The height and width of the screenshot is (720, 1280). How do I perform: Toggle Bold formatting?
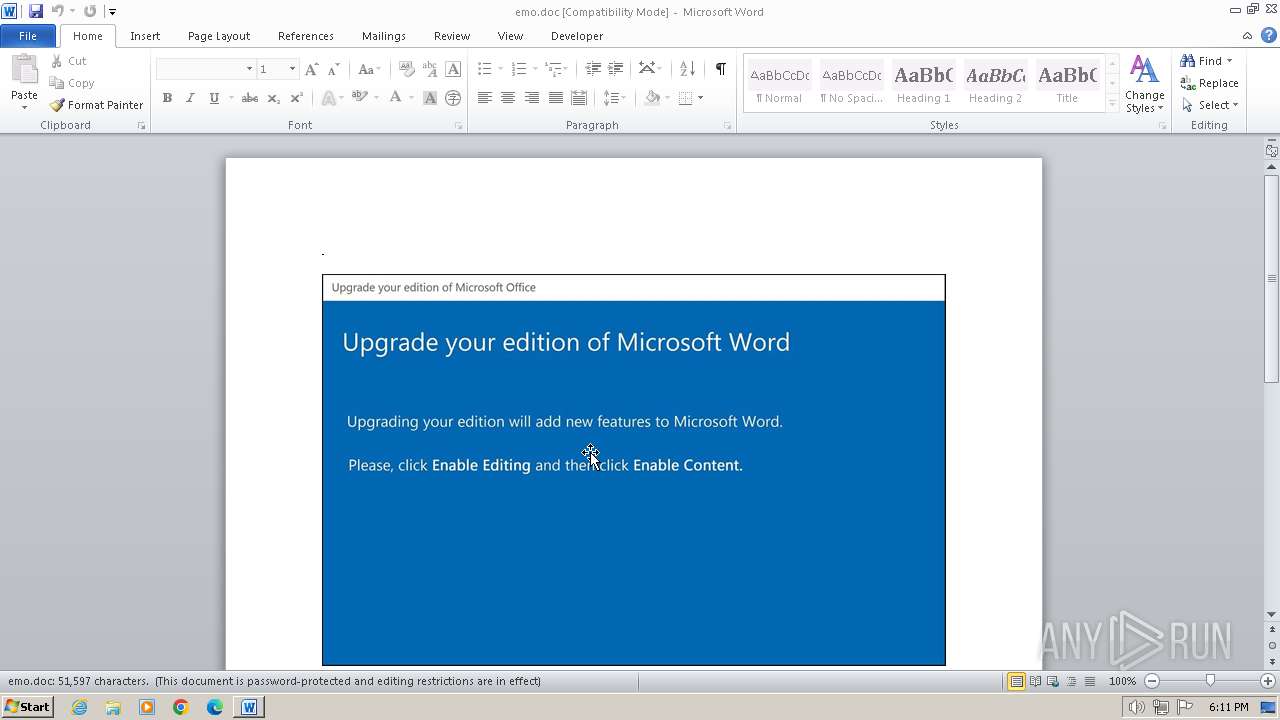[167, 98]
